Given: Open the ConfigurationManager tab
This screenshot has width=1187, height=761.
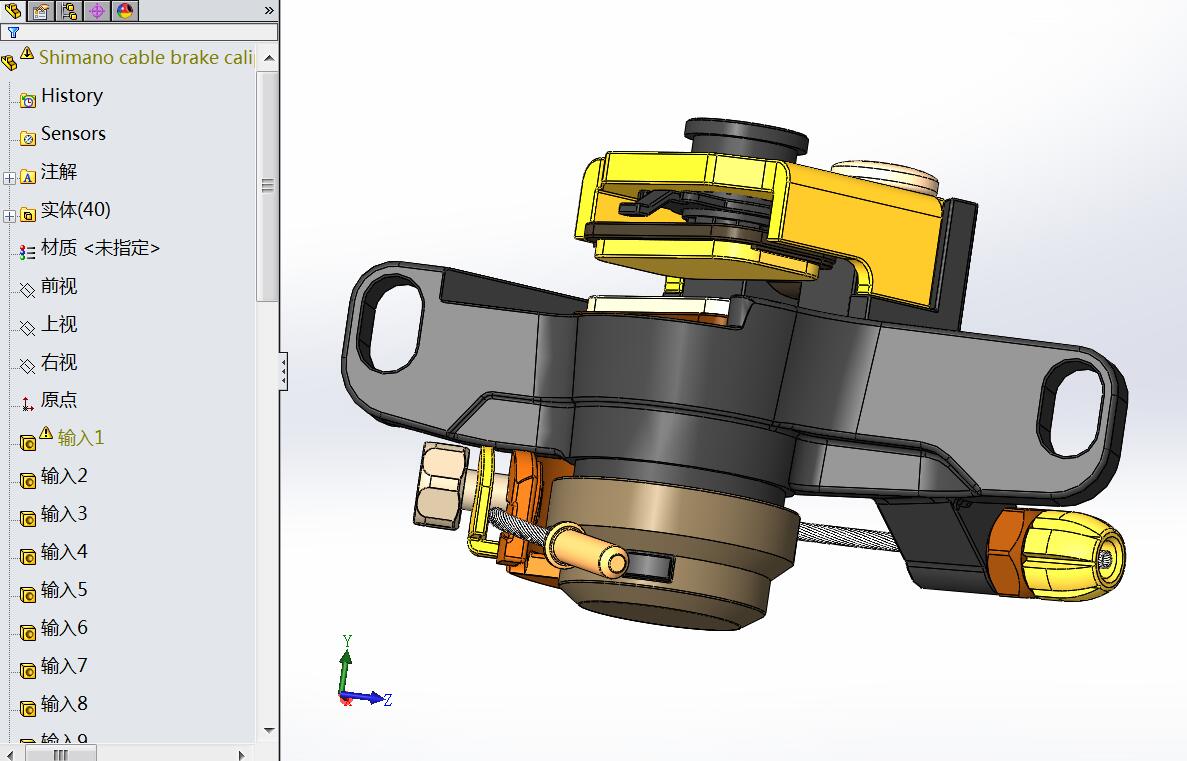Looking at the screenshot, I should tap(69, 10).
